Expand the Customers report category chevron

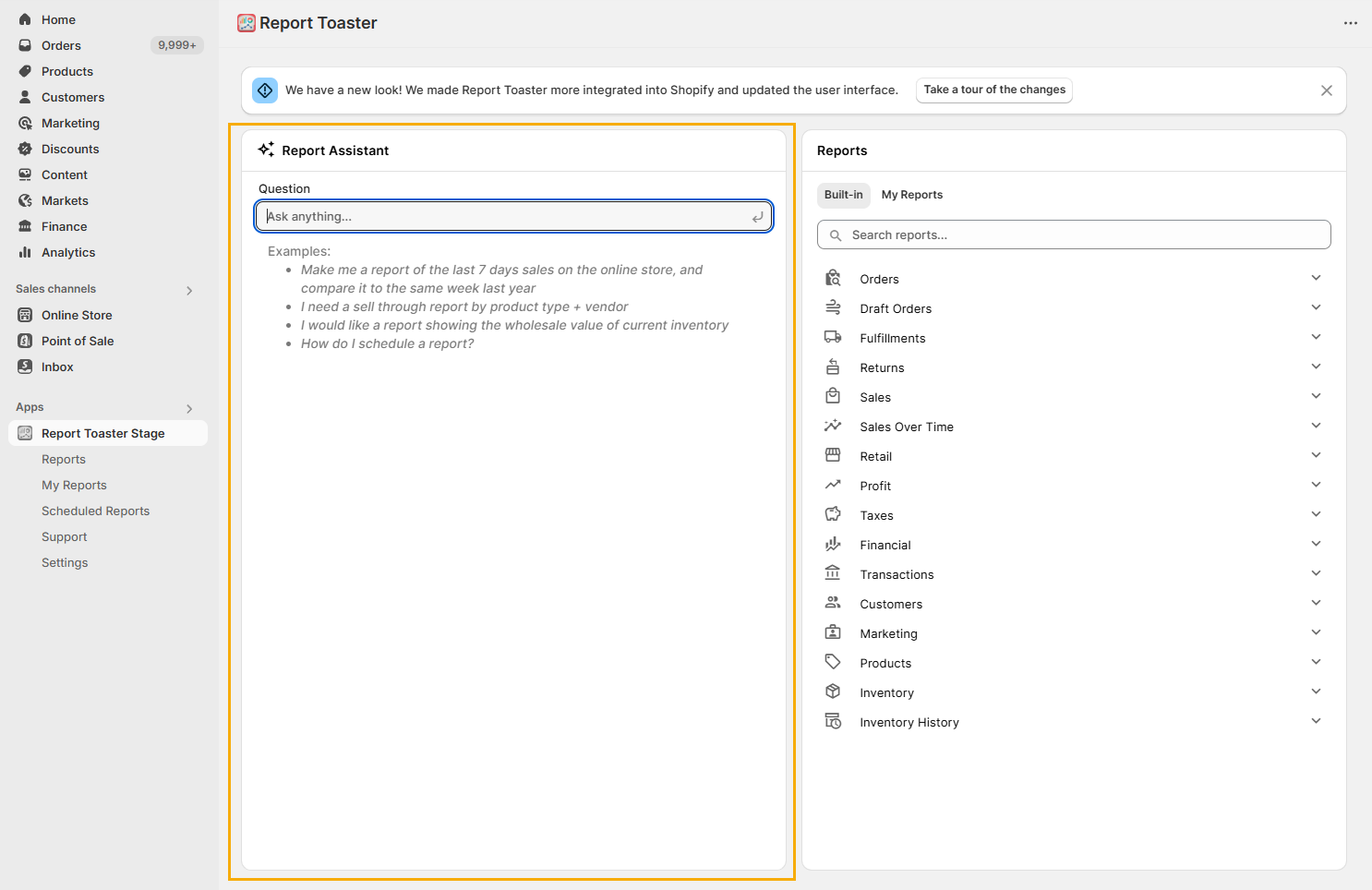pyautogui.click(x=1316, y=603)
